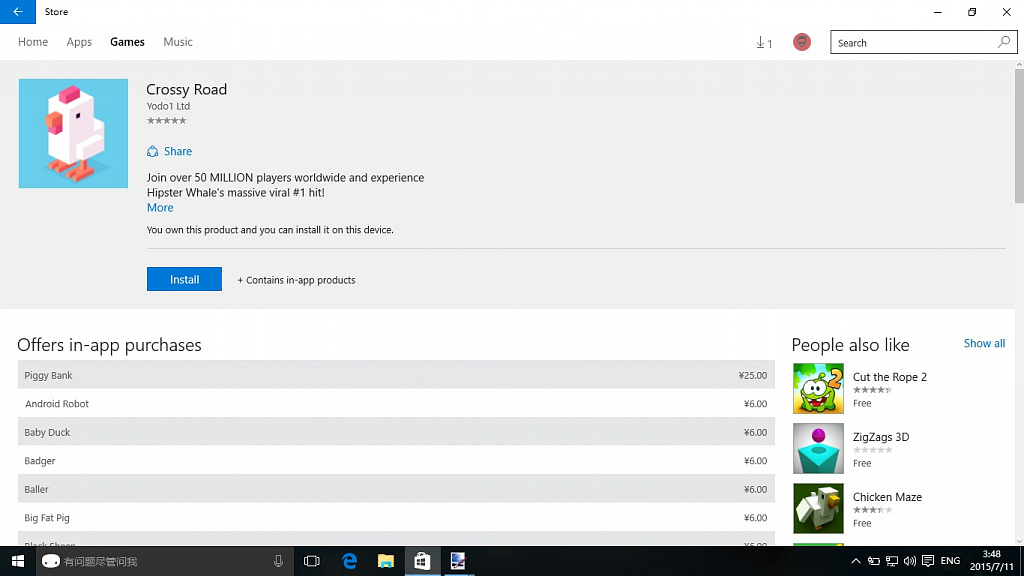Click the ¥25.00 Piggy Bank price

752,376
